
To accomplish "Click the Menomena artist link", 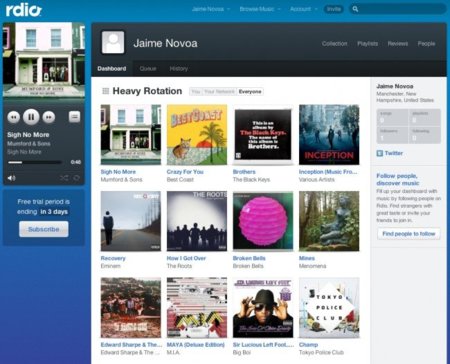I will click(x=313, y=266).
